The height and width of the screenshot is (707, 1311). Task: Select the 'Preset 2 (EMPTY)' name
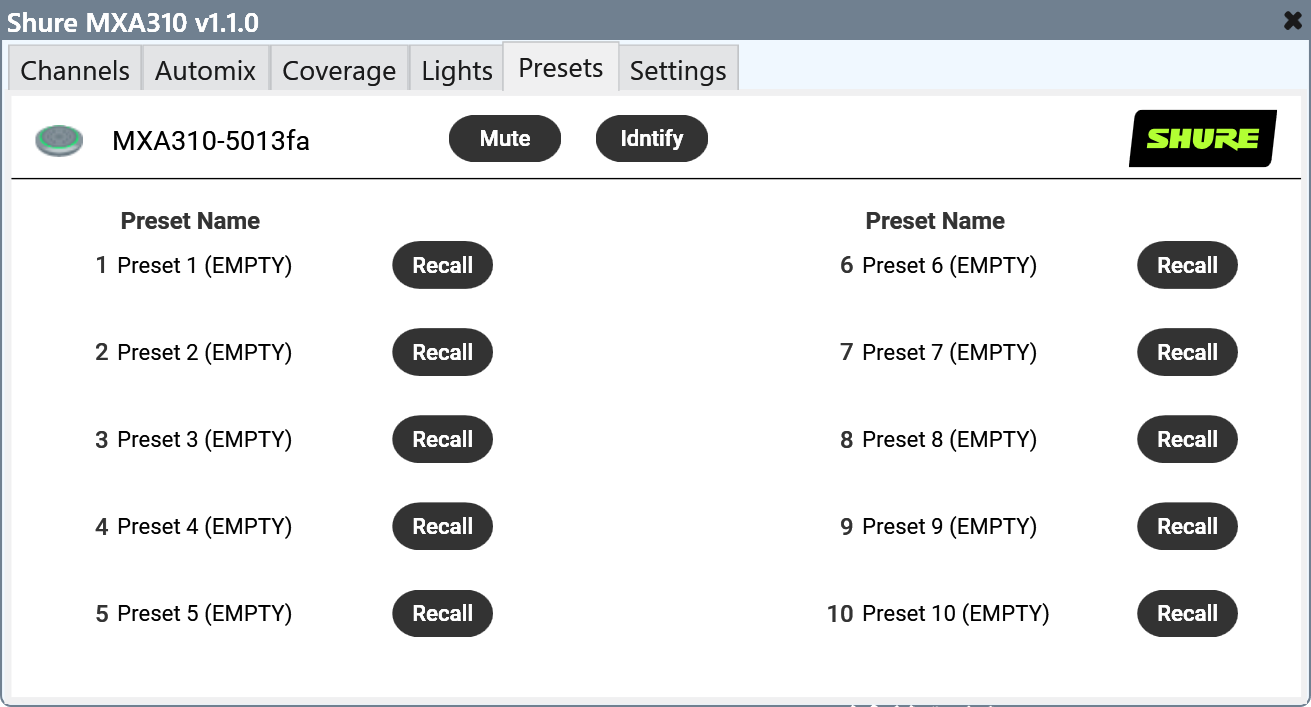coord(205,352)
